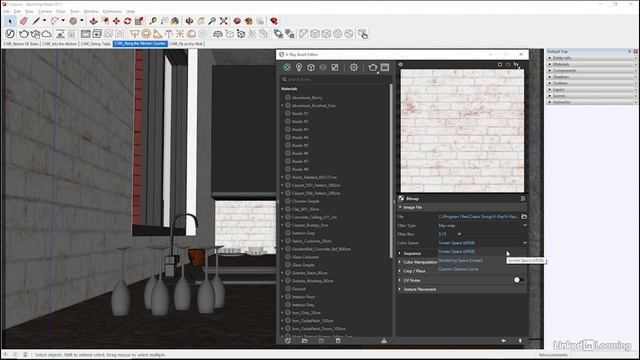This screenshot has width=640, height=360.
Task: Select the Zoom magnifier tool
Action: tap(212, 21)
